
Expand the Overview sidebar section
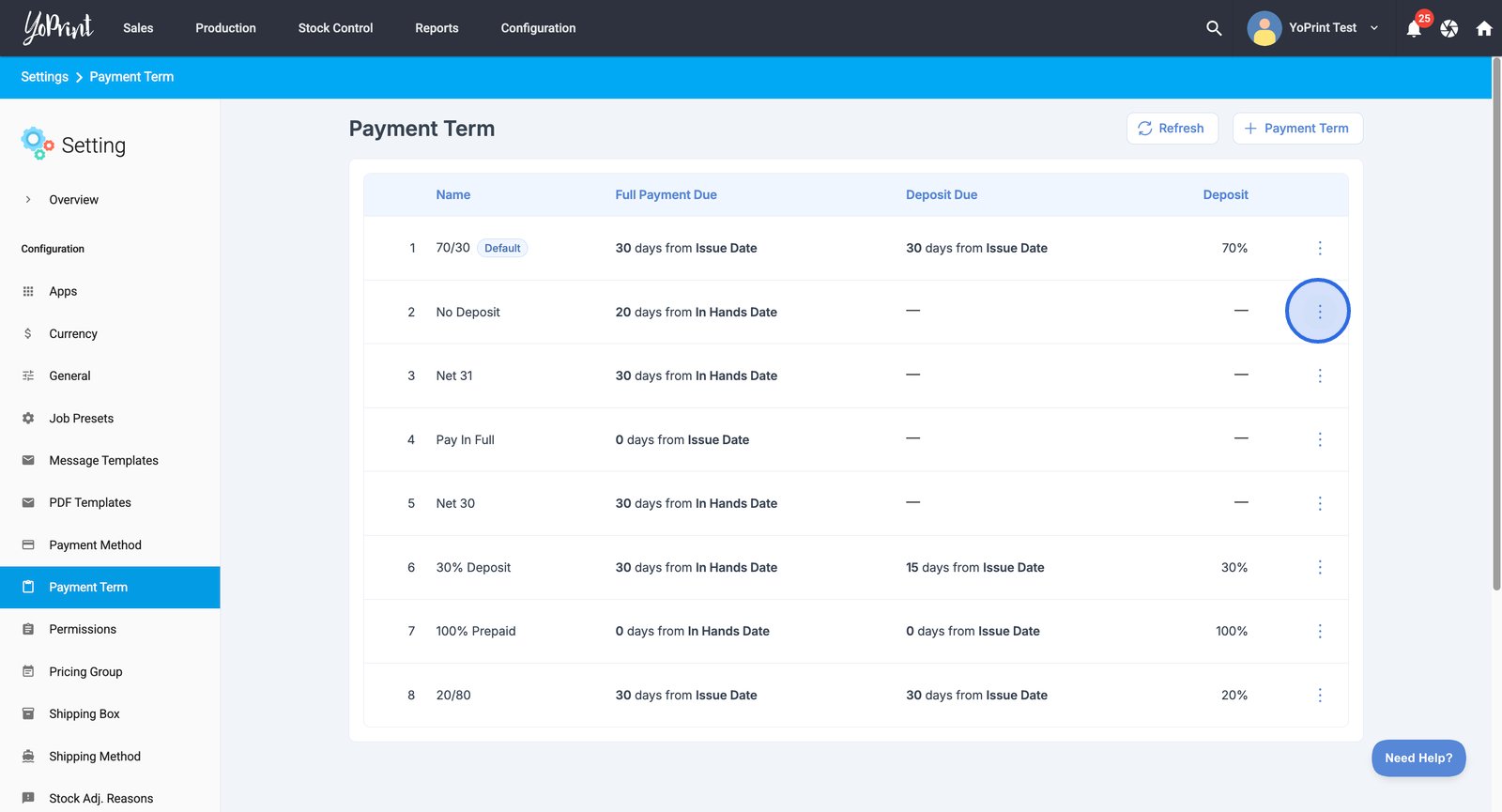tap(73, 200)
